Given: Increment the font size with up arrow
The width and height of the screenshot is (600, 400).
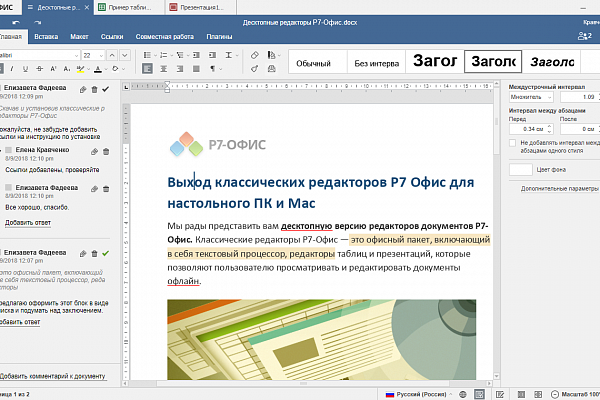Looking at the screenshot, I should coord(112,55).
